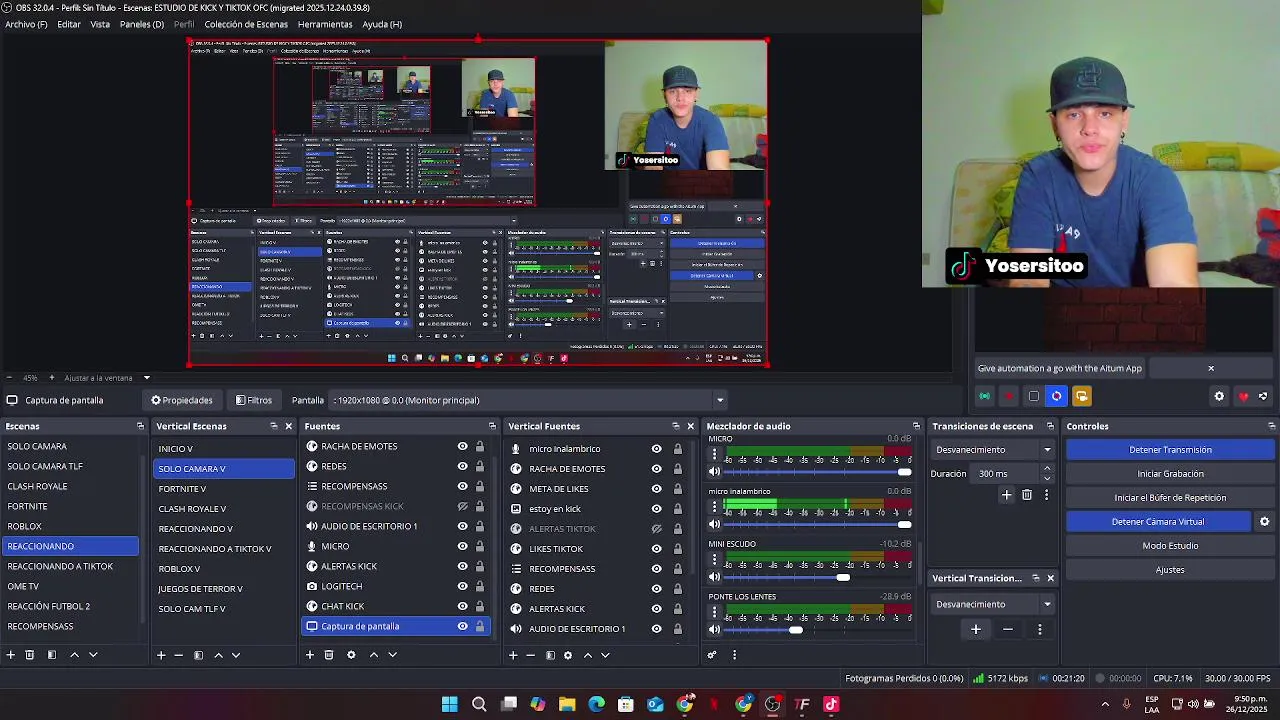Lock the LOGITECH source in Fuentes
The width and height of the screenshot is (1280, 720).
480,586
